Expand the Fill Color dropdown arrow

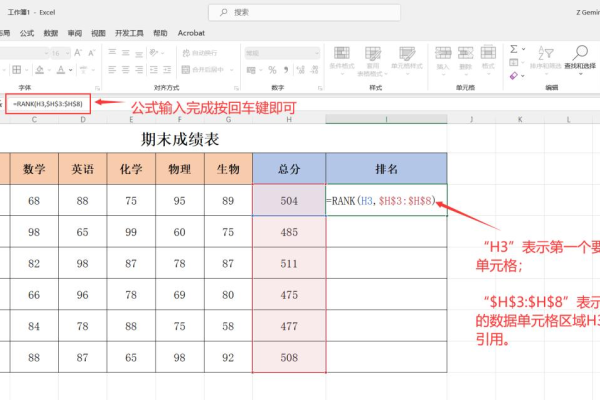click(49, 70)
